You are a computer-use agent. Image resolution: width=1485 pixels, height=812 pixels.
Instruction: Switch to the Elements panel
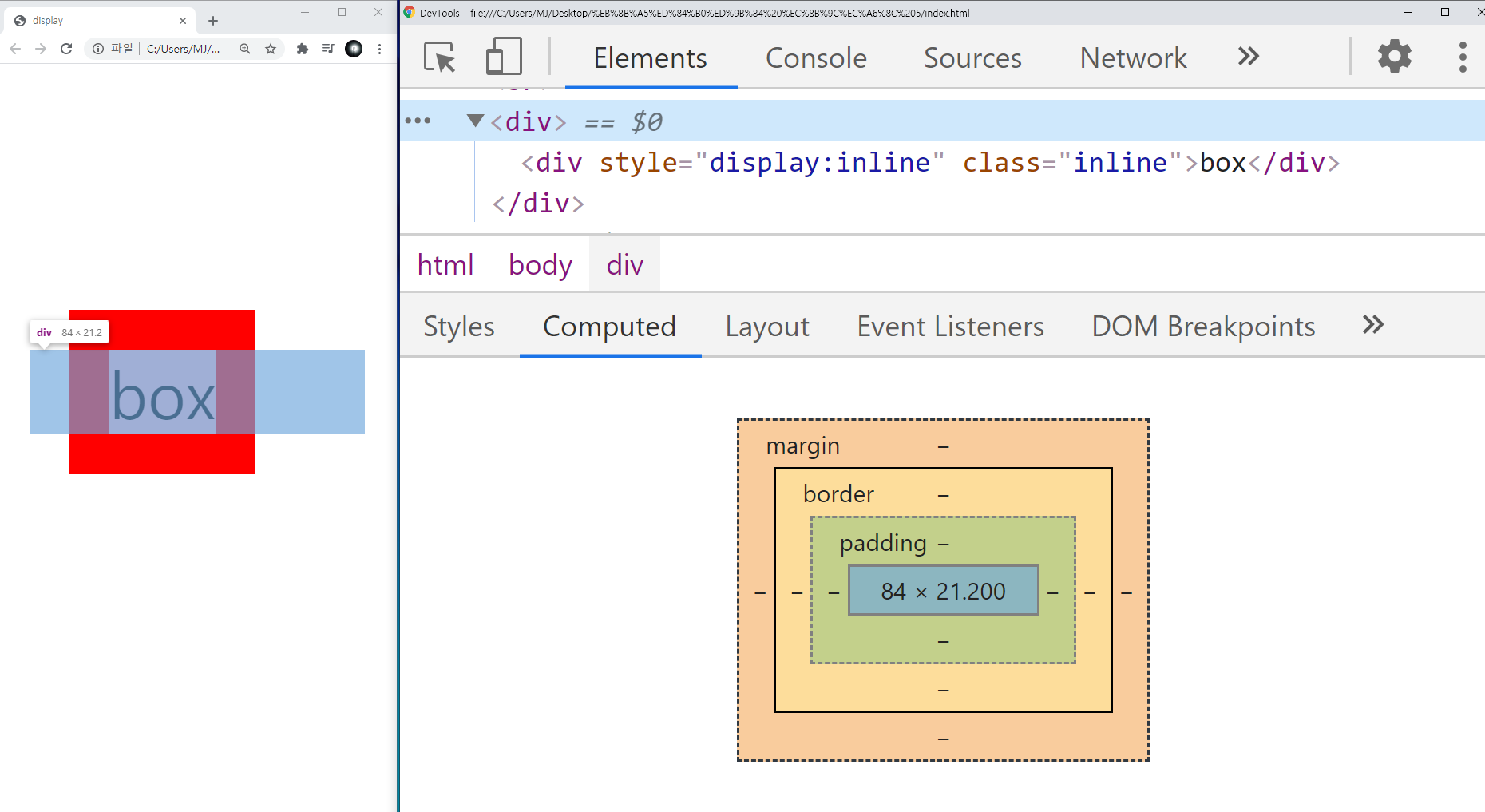point(651,58)
